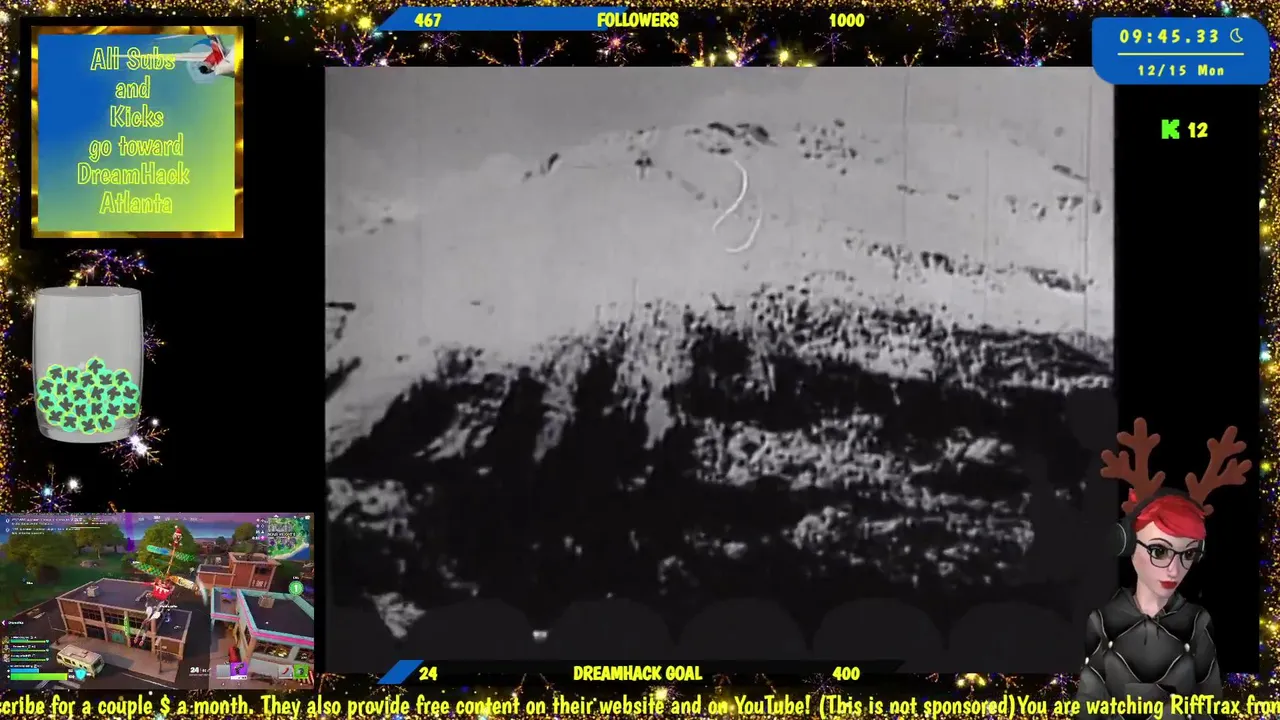Click the DreamHack goal target 400
The image size is (1280, 720).
pos(846,674)
